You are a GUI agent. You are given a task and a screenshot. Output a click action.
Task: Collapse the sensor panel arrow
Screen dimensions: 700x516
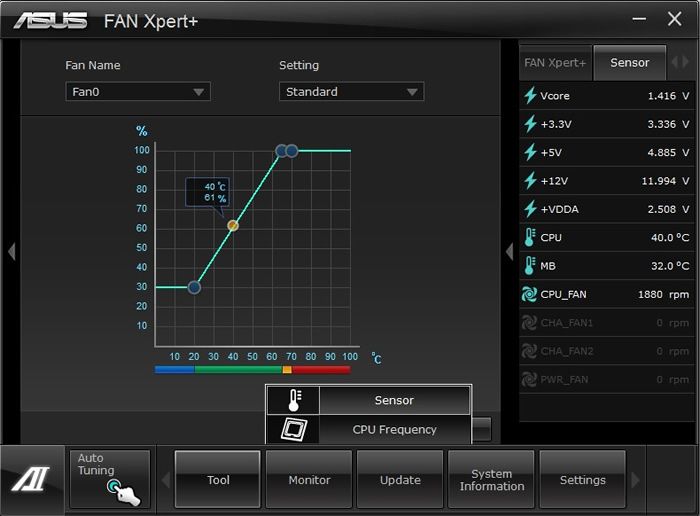pyautogui.click(x=510, y=251)
